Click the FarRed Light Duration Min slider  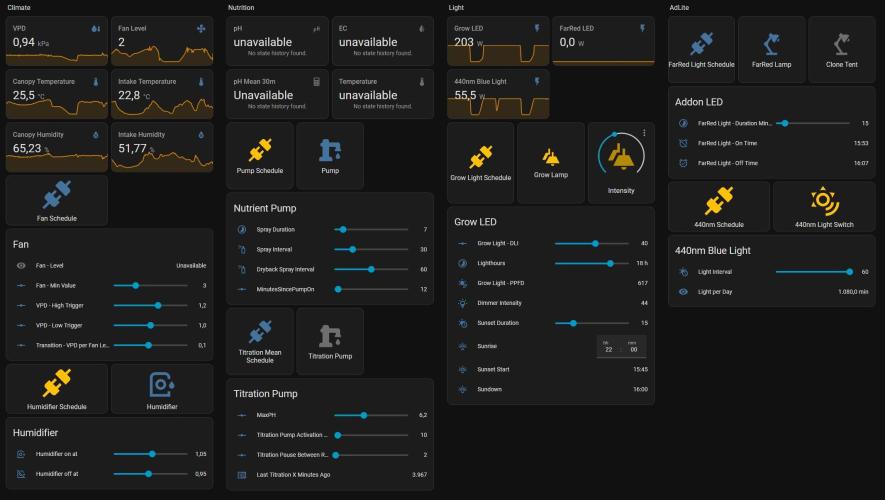point(813,123)
